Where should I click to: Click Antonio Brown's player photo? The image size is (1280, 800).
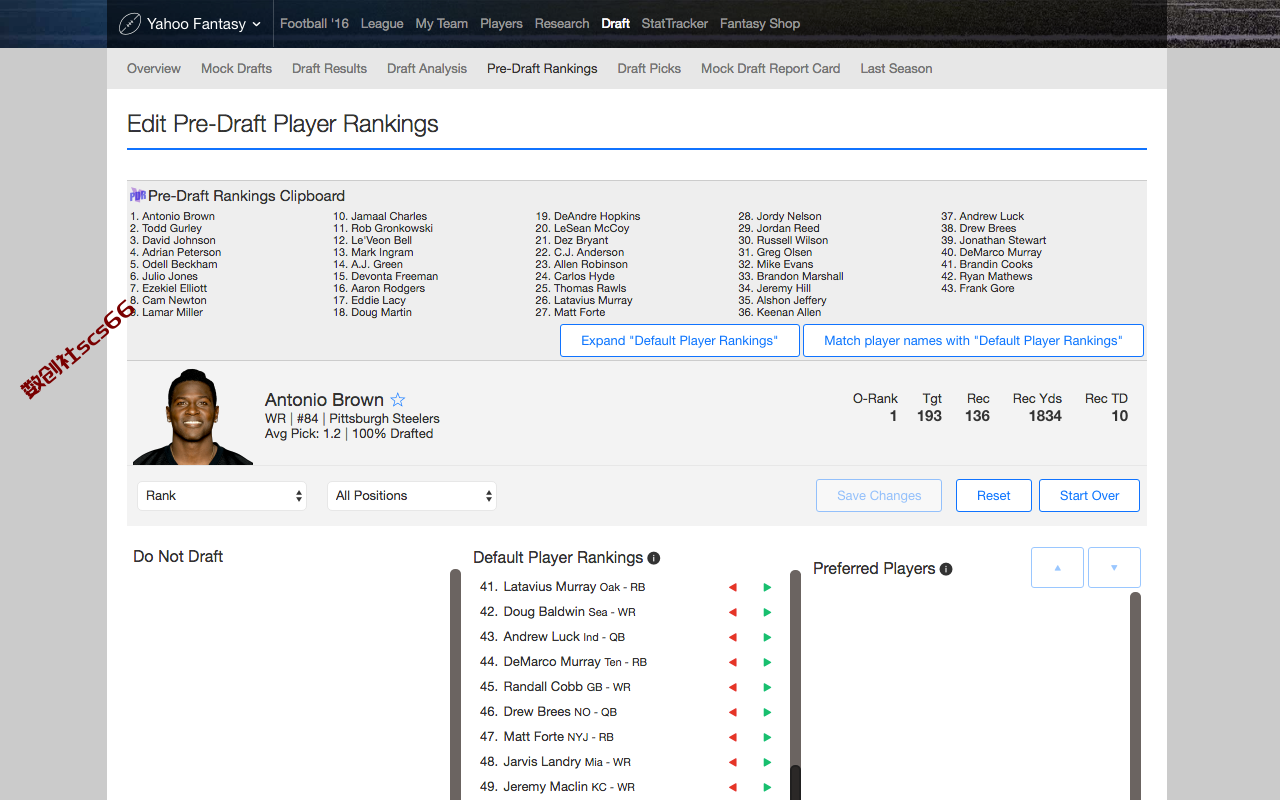pos(193,417)
